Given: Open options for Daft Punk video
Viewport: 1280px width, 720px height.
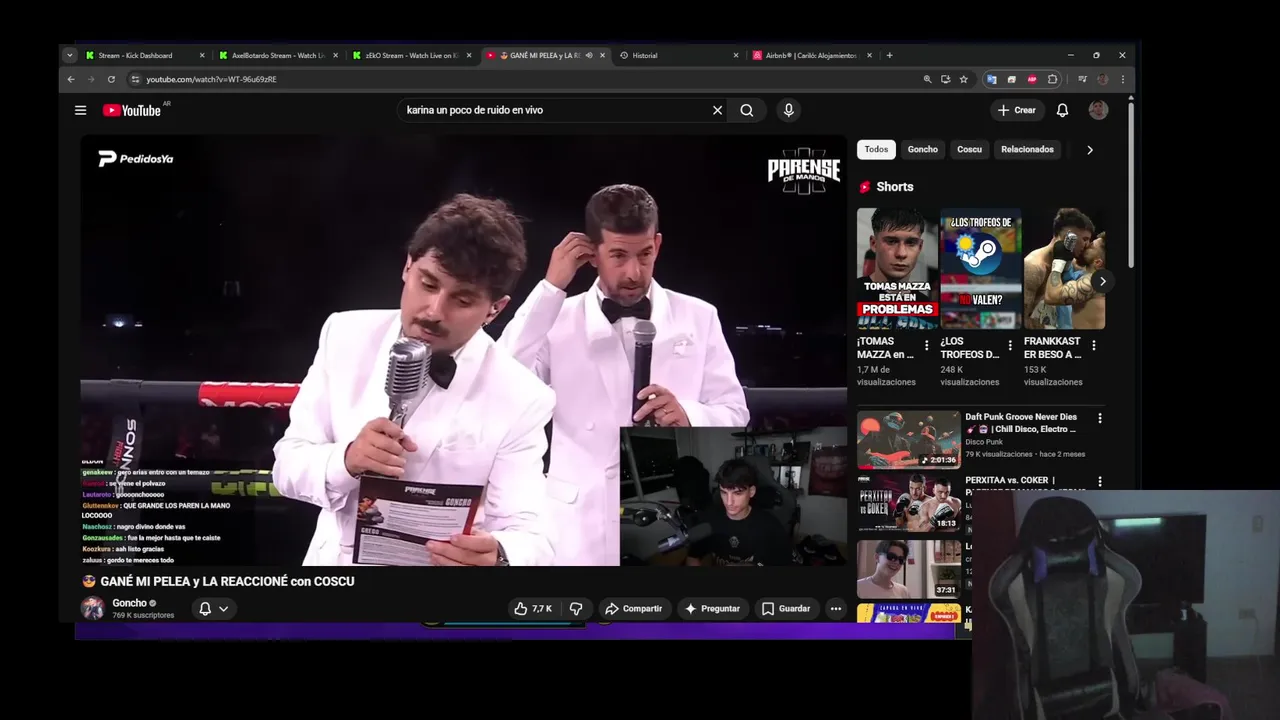Looking at the screenshot, I should [x=1100, y=418].
